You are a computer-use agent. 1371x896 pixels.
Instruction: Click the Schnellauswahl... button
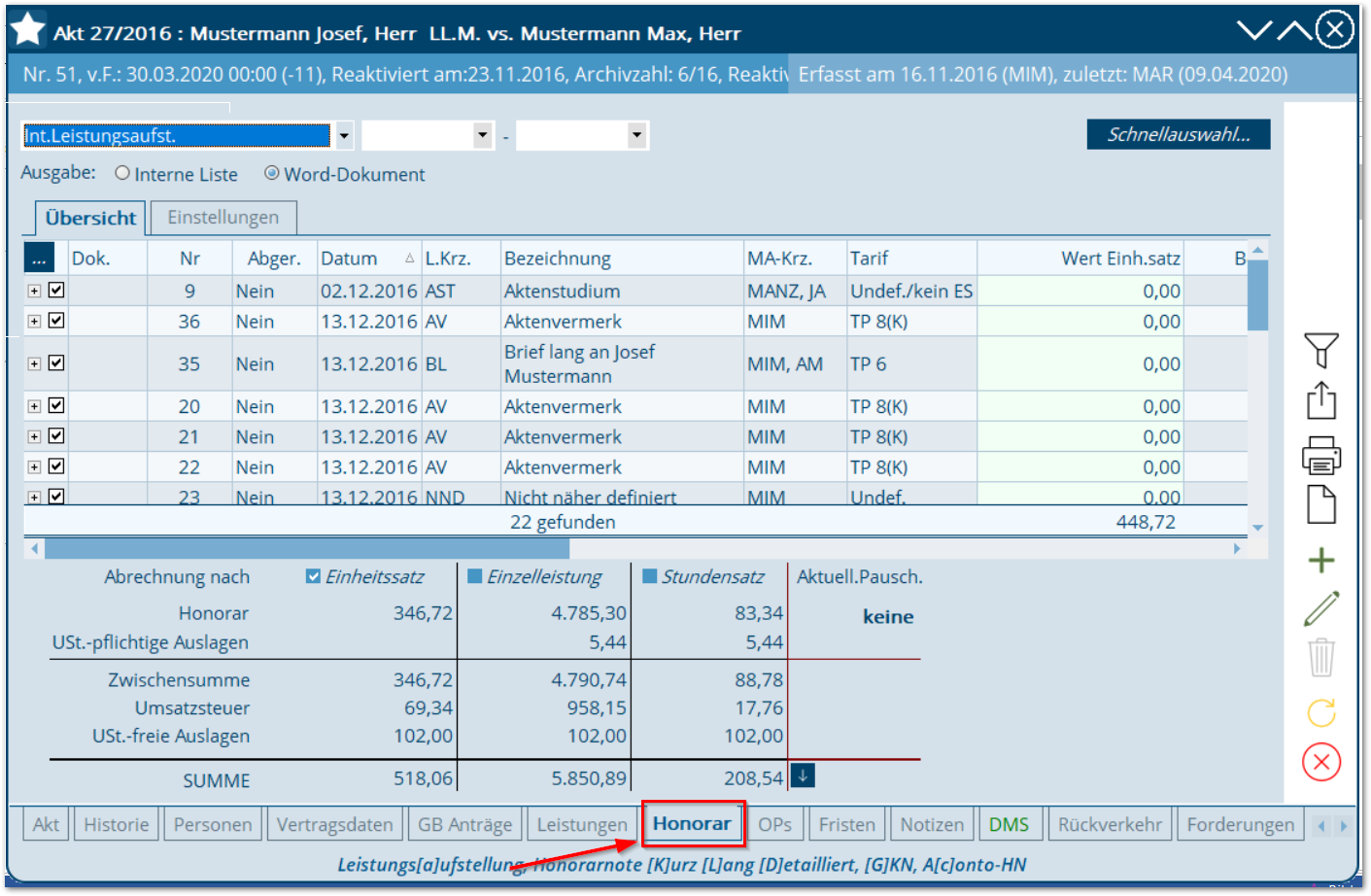click(1178, 134)
